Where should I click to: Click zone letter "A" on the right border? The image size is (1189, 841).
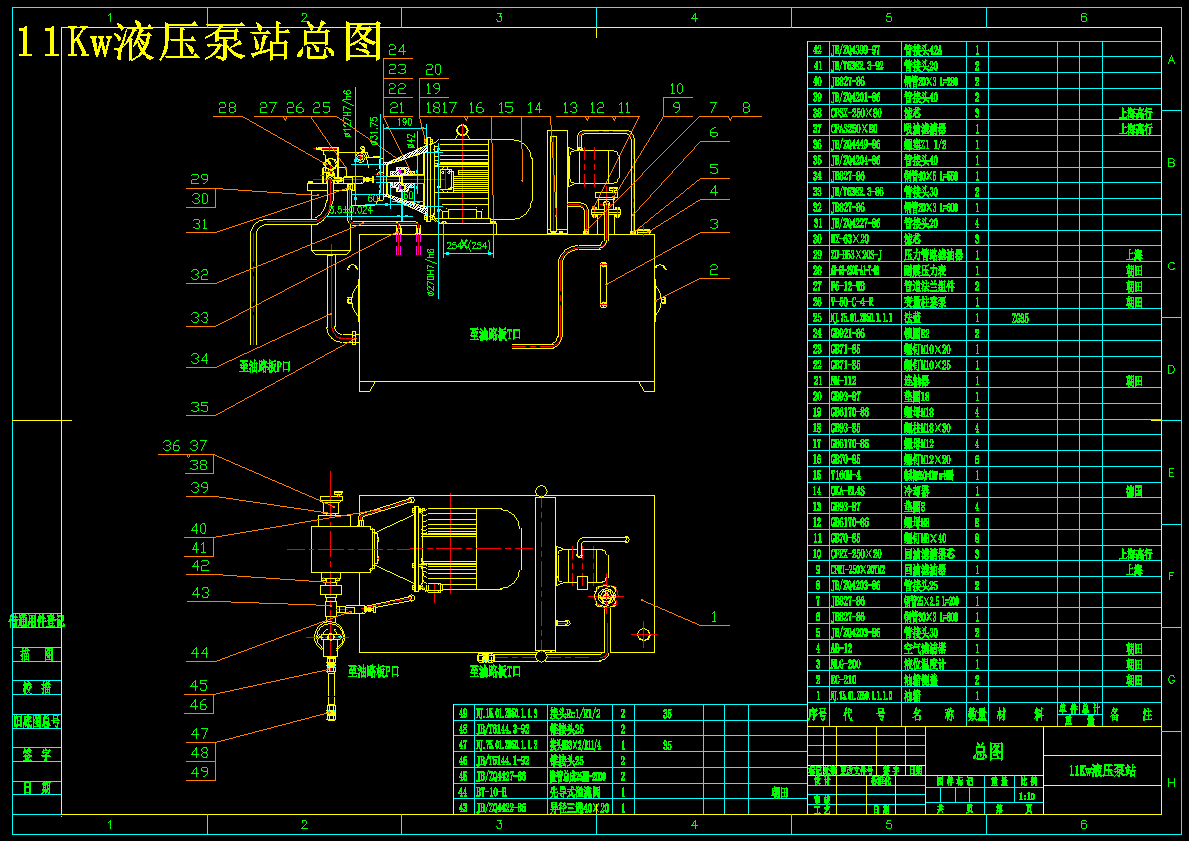1172,60
